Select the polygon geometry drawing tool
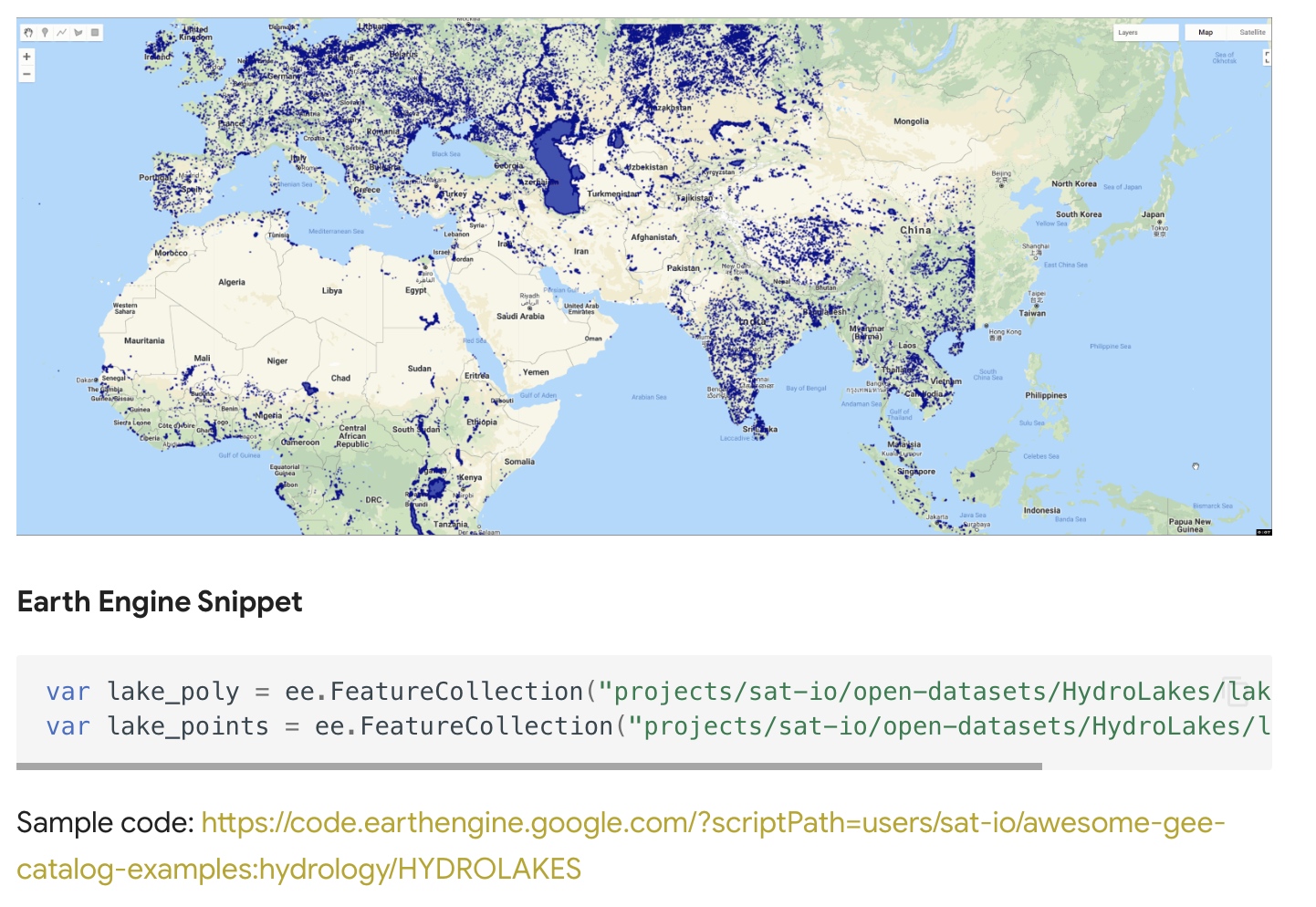The image size is (1316, 907). 78,32
